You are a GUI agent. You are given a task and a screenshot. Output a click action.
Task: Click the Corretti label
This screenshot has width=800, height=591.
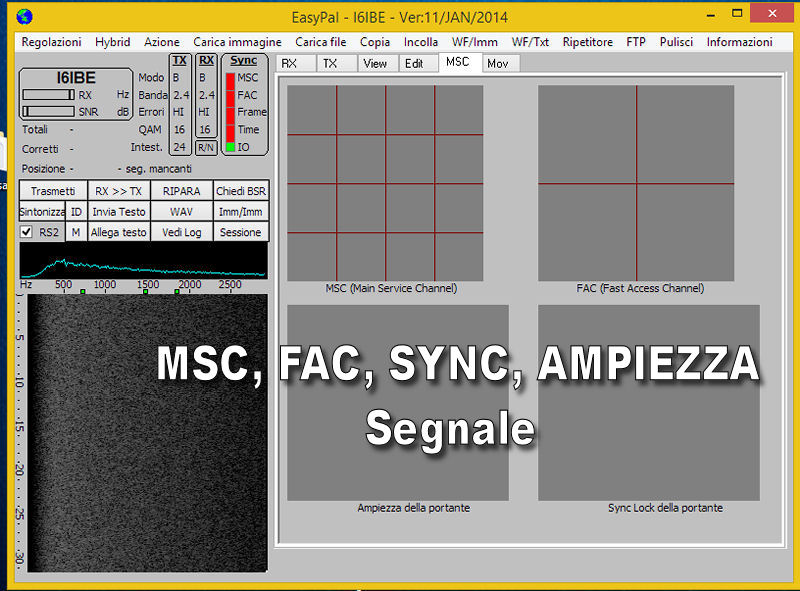click(40, 149)
